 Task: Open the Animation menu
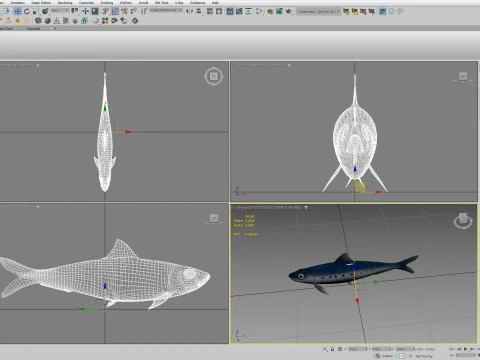(x=17, y=3)
